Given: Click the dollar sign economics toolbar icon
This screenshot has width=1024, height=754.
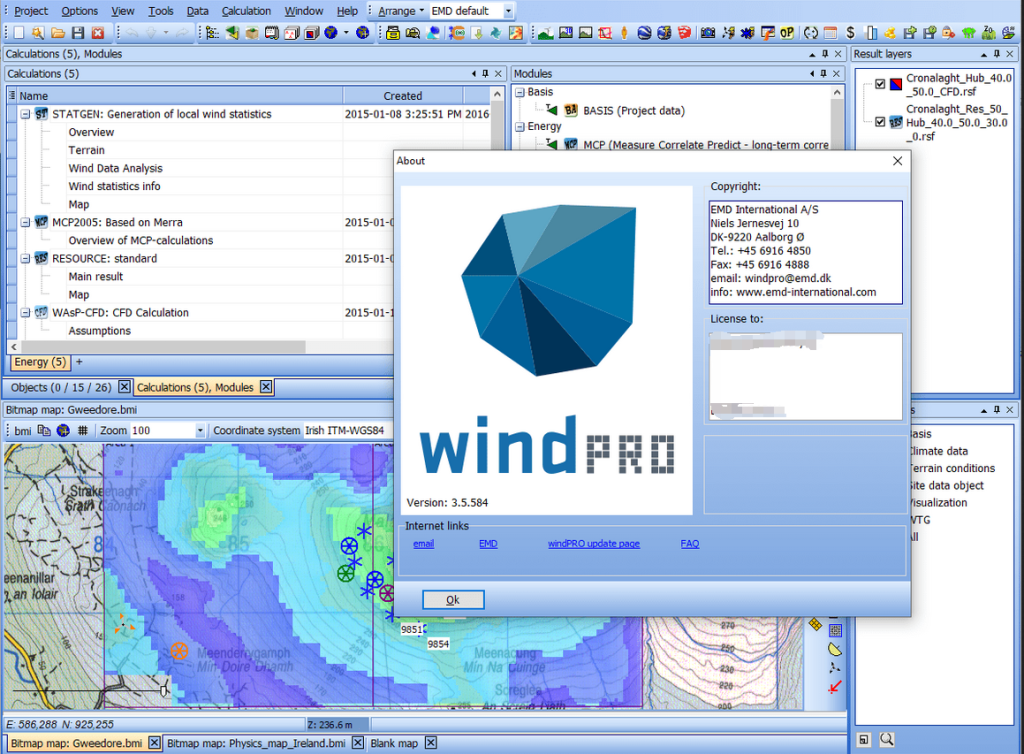Looking at the screenshot, I should (850, 32).
